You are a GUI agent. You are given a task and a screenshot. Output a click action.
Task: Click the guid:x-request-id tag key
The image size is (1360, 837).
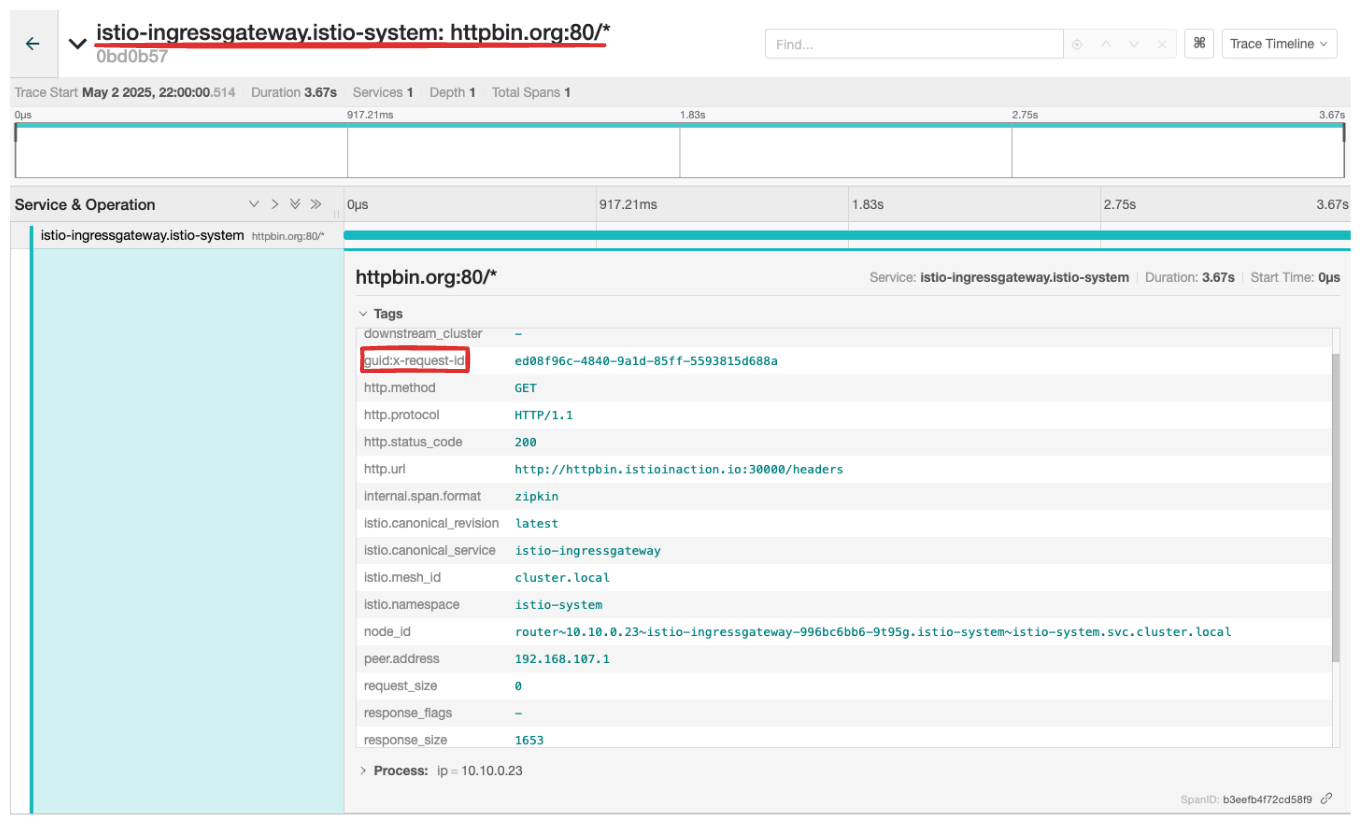tap(415, 360)
